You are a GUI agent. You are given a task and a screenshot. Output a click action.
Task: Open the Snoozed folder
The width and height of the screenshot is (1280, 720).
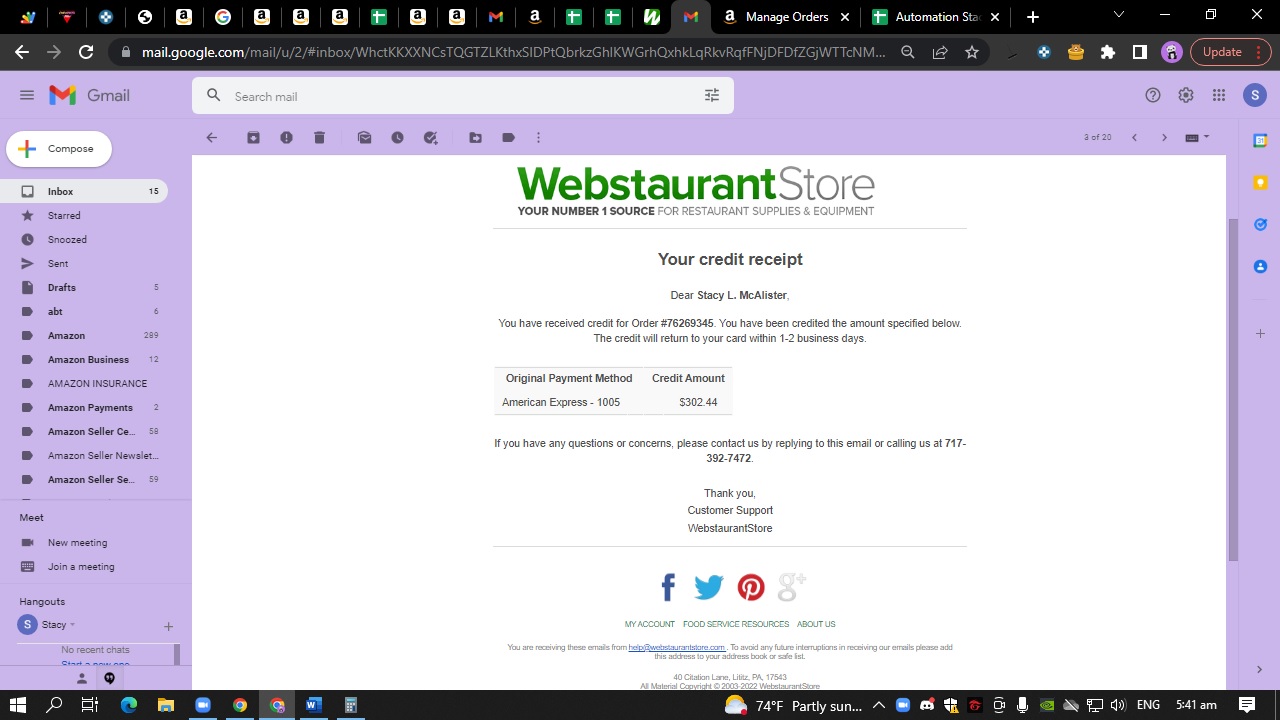coord(84,239)
